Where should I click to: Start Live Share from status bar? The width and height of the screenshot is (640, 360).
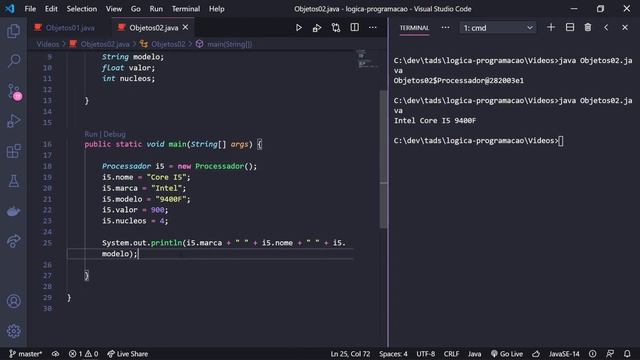tap(127, 354)
